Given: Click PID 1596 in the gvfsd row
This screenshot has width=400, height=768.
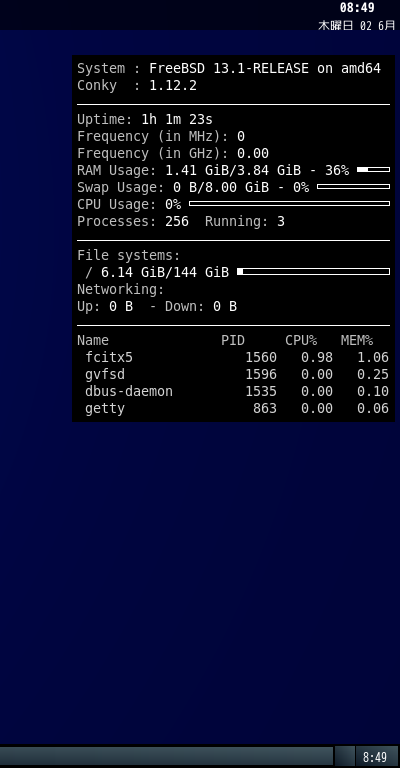Looking at the screenshot, I should point(261,375).
